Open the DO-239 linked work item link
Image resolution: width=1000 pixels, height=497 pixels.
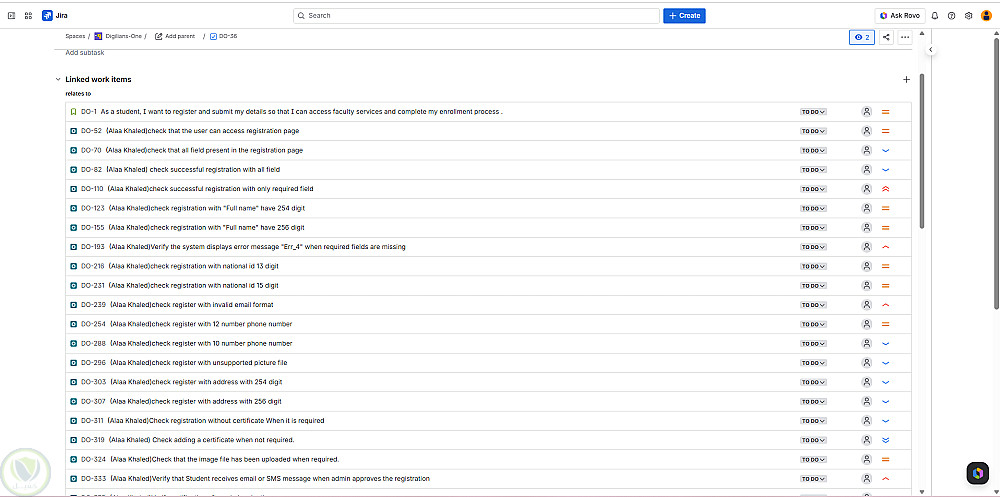(93, 305)
